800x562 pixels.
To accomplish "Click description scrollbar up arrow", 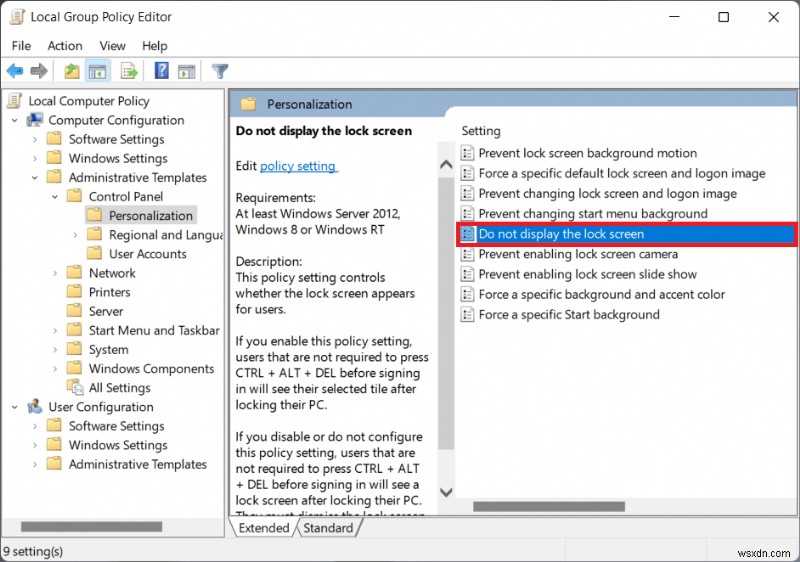I will [x=446, y=164].
